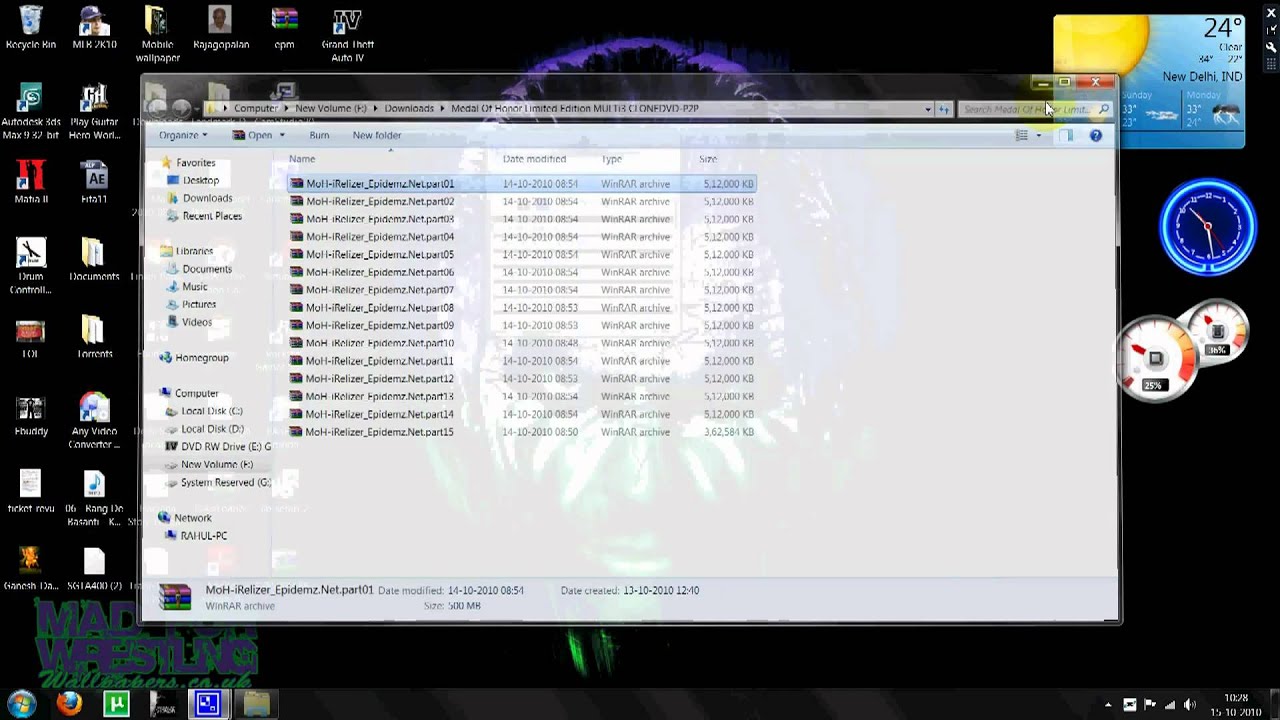Click Downloads in the address breadcrumb
Image resolution: width=1280 pixels, height=720 pixels.
click(x=409, y=108)
